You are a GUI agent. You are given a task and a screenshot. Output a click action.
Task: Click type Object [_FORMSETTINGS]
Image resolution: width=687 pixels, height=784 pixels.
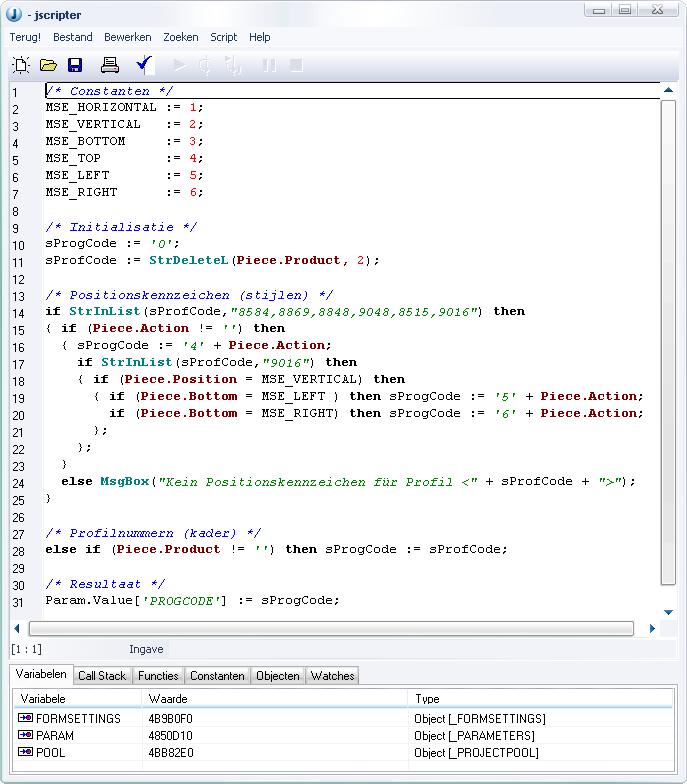pos(480,718)
